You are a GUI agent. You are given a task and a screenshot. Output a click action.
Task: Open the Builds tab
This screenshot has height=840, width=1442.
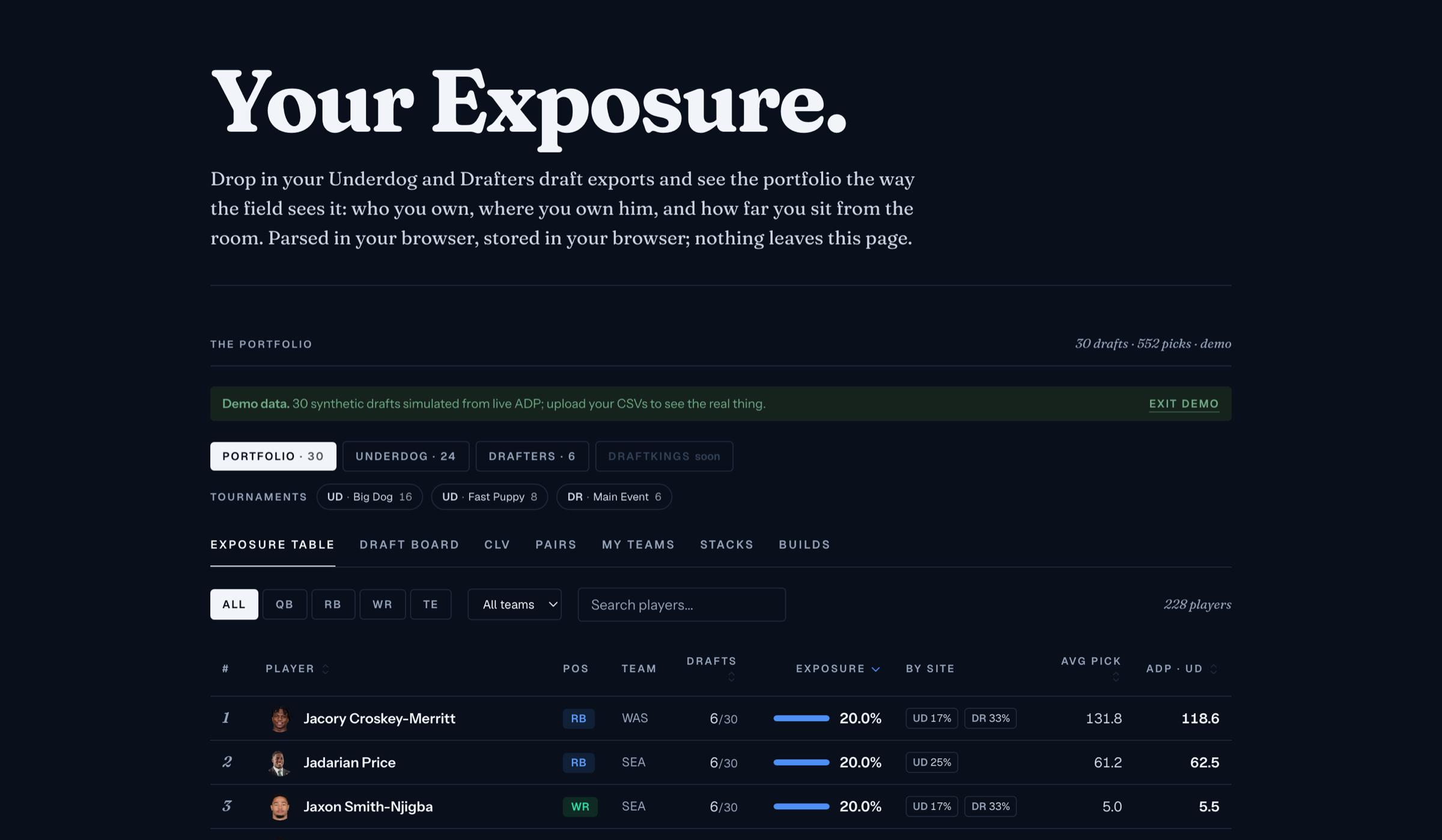[805, 544]
